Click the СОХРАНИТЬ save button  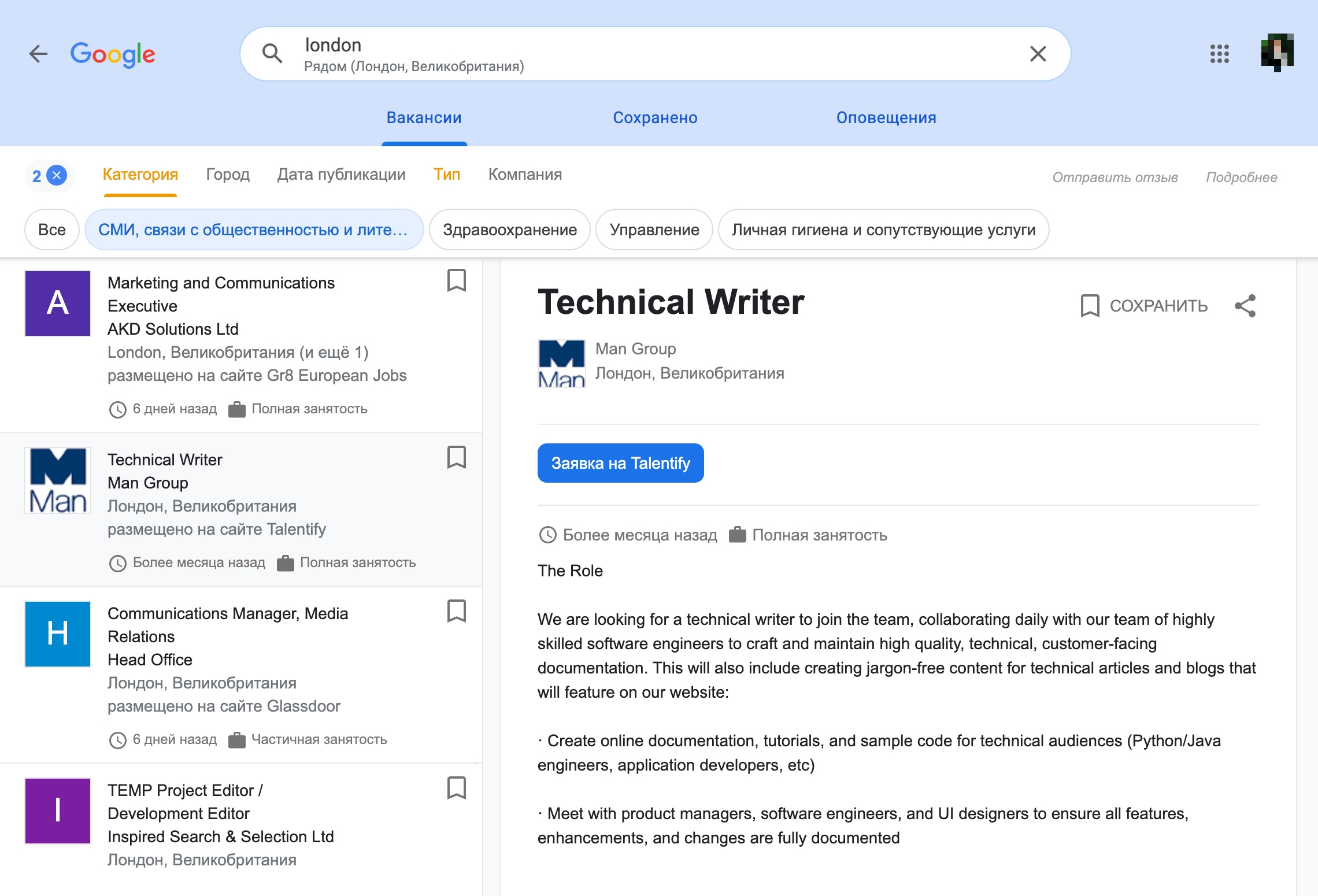click(x=1144, y=306)
